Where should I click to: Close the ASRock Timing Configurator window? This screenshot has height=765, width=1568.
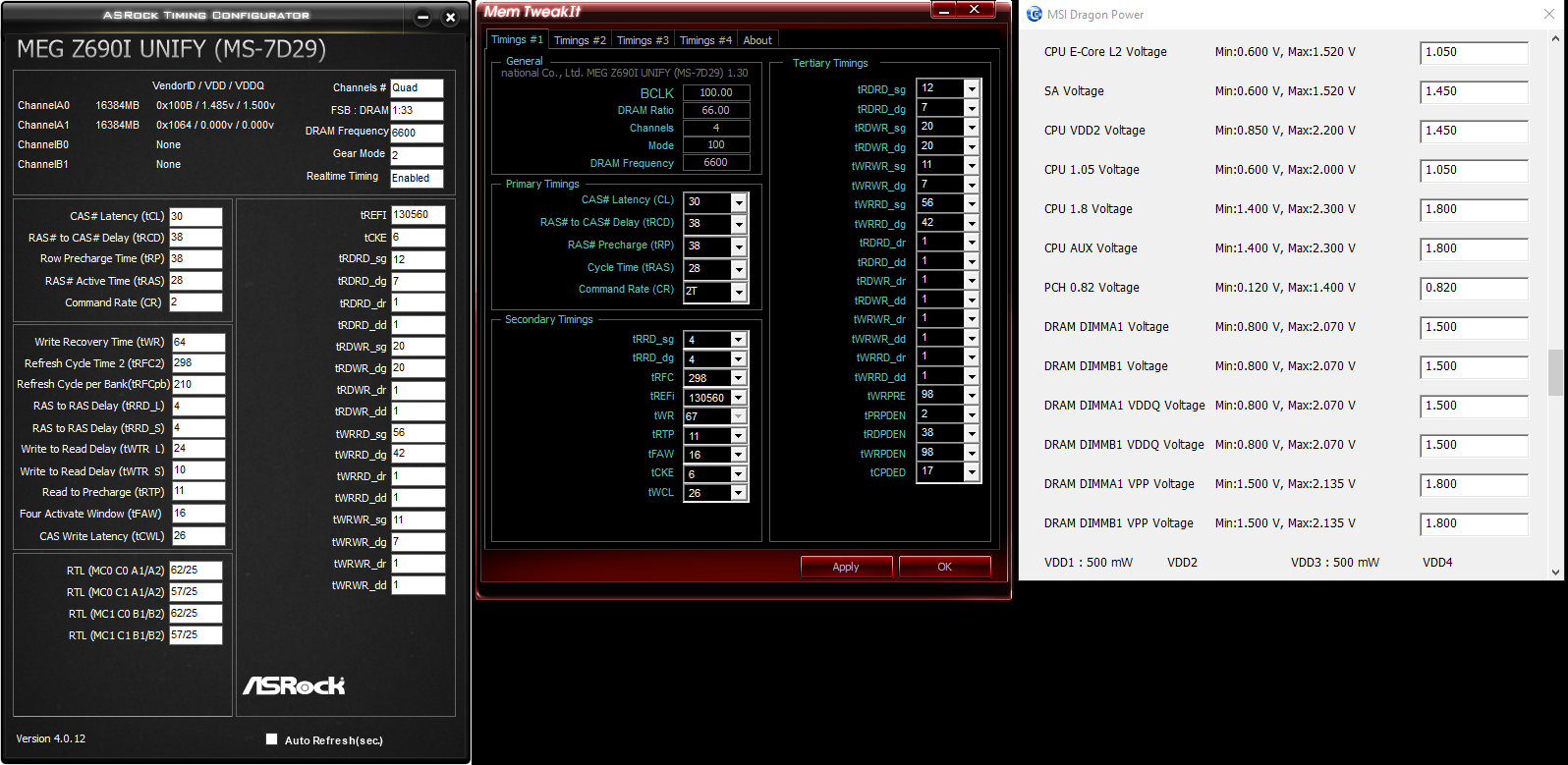(450, 17)
